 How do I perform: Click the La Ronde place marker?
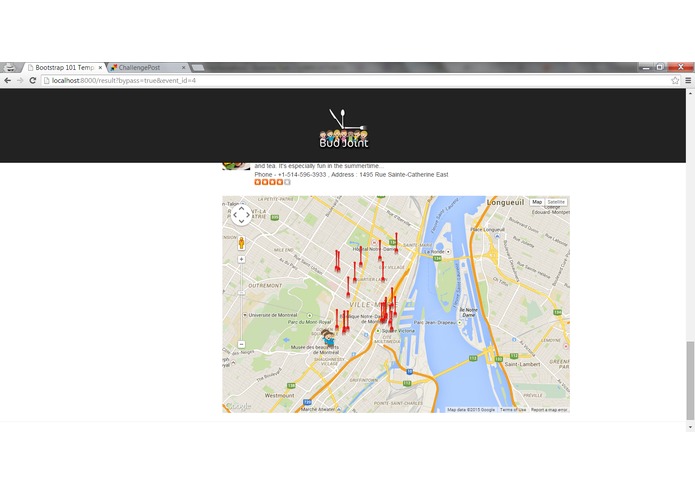[448, 252]
